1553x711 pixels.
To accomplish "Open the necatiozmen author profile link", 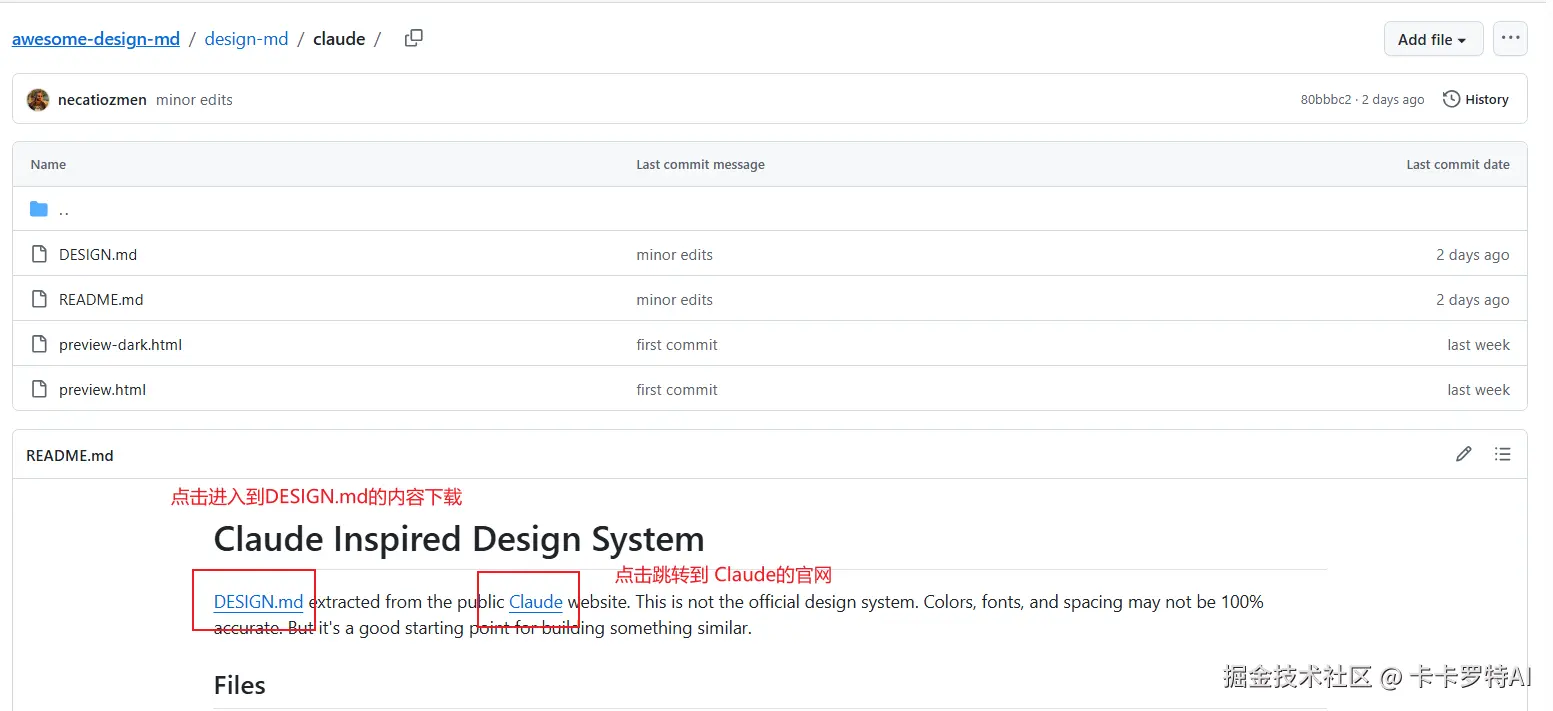I will (102, 100).
